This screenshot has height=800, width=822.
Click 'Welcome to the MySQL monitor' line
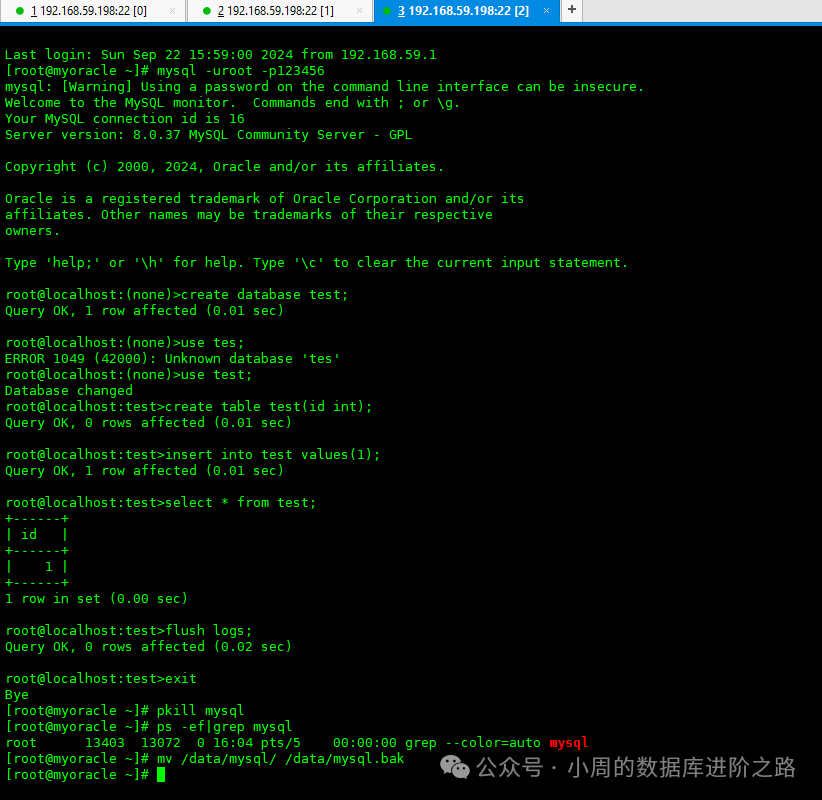(233, 103)
